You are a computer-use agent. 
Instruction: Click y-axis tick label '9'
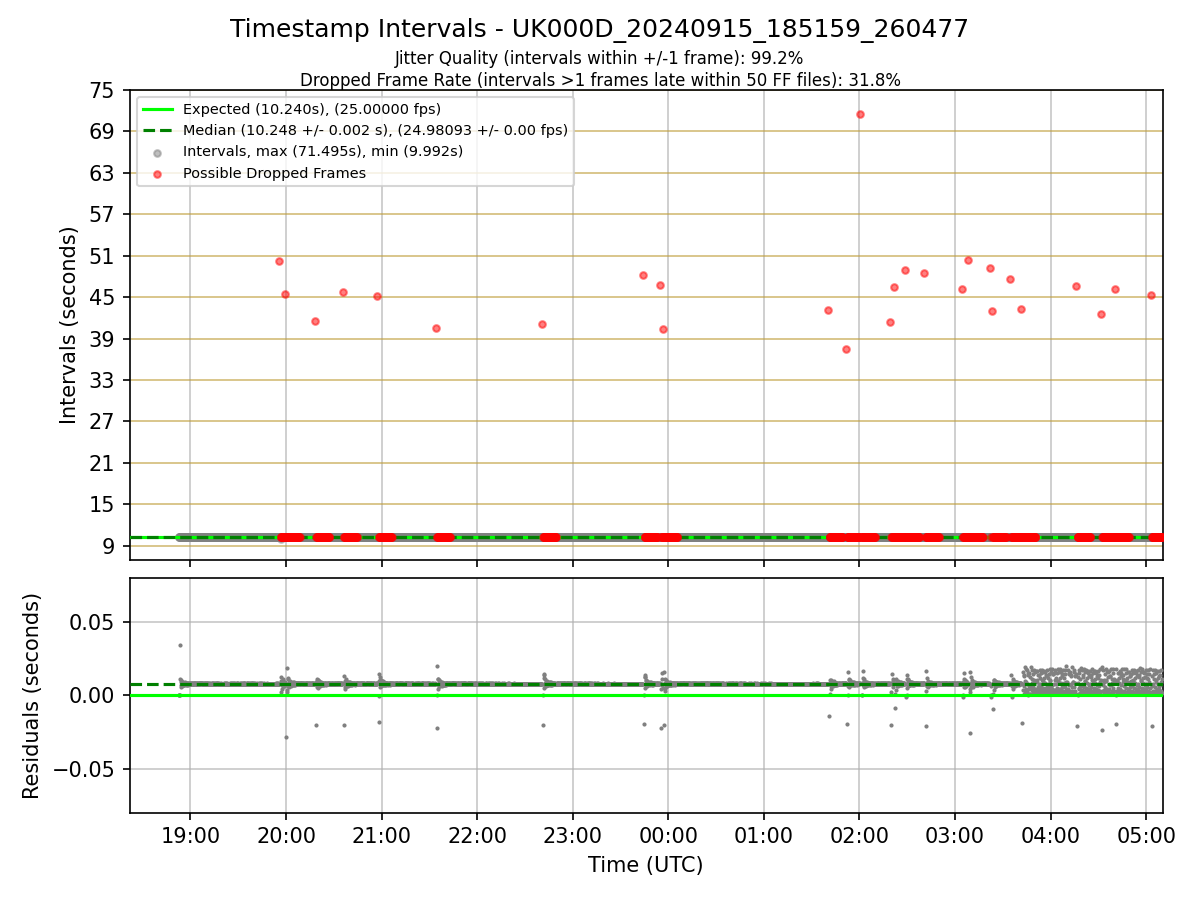point(109,546)
